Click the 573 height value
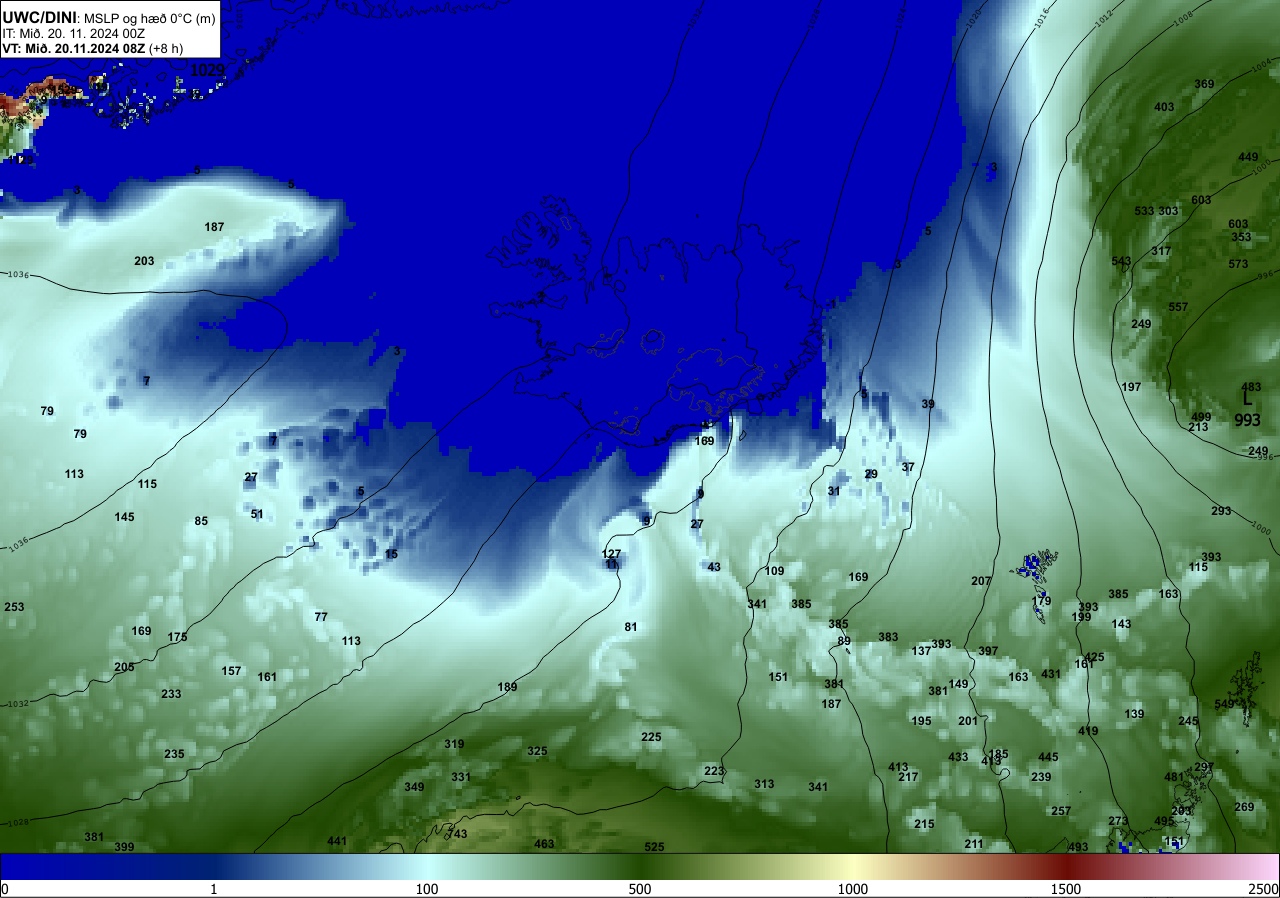1280x898 pixels. click(x=1238, y=264)
